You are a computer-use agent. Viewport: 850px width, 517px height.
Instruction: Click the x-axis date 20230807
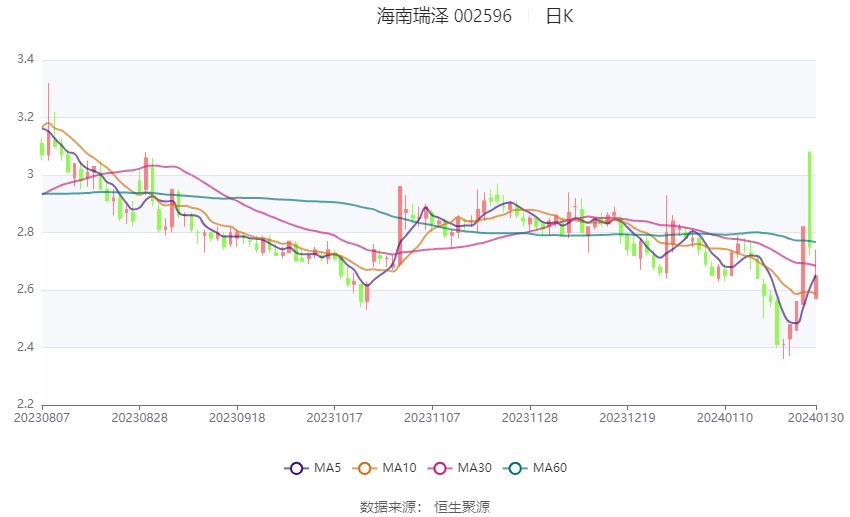click(42, 418)
